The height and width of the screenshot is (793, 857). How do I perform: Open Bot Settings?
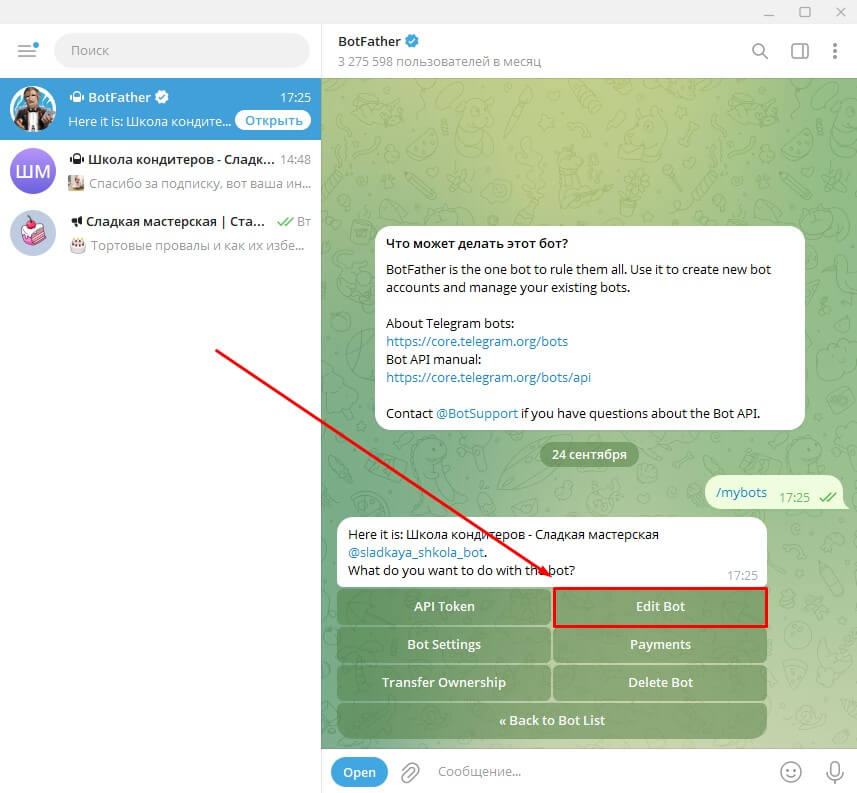[444, 645]
